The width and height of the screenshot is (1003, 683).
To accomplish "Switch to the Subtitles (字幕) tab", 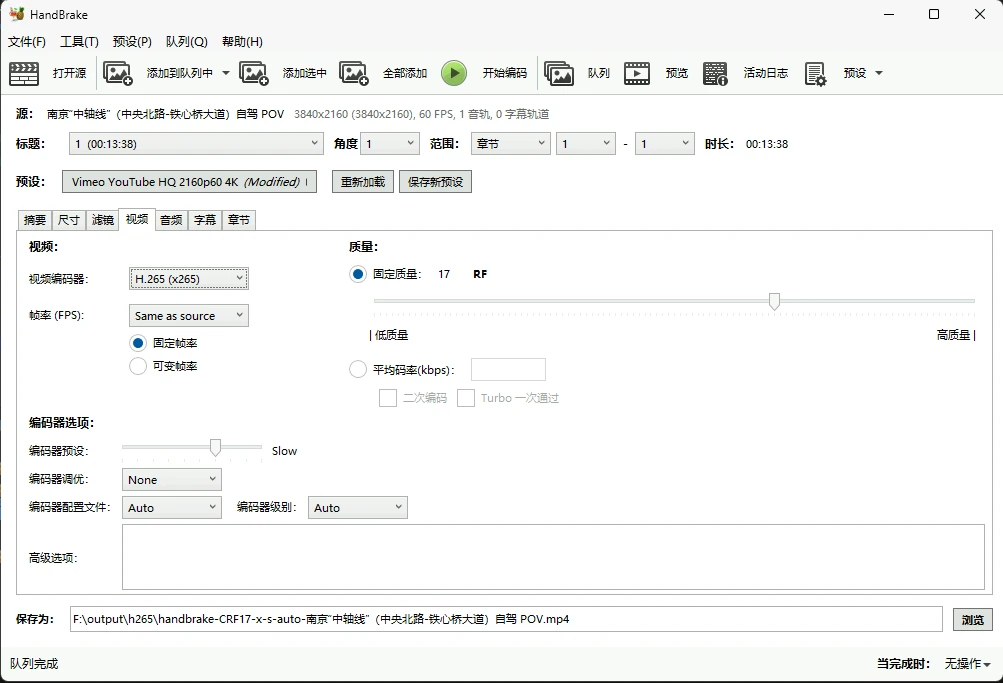I will 205,220.
